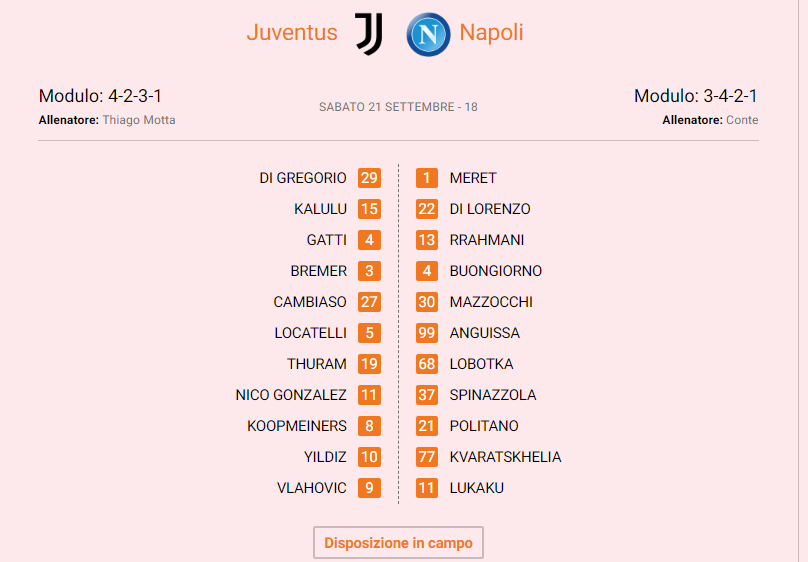Click coach name Thiago Motta
The height and width of the screenshot is (562, 808).
point(139,120)
